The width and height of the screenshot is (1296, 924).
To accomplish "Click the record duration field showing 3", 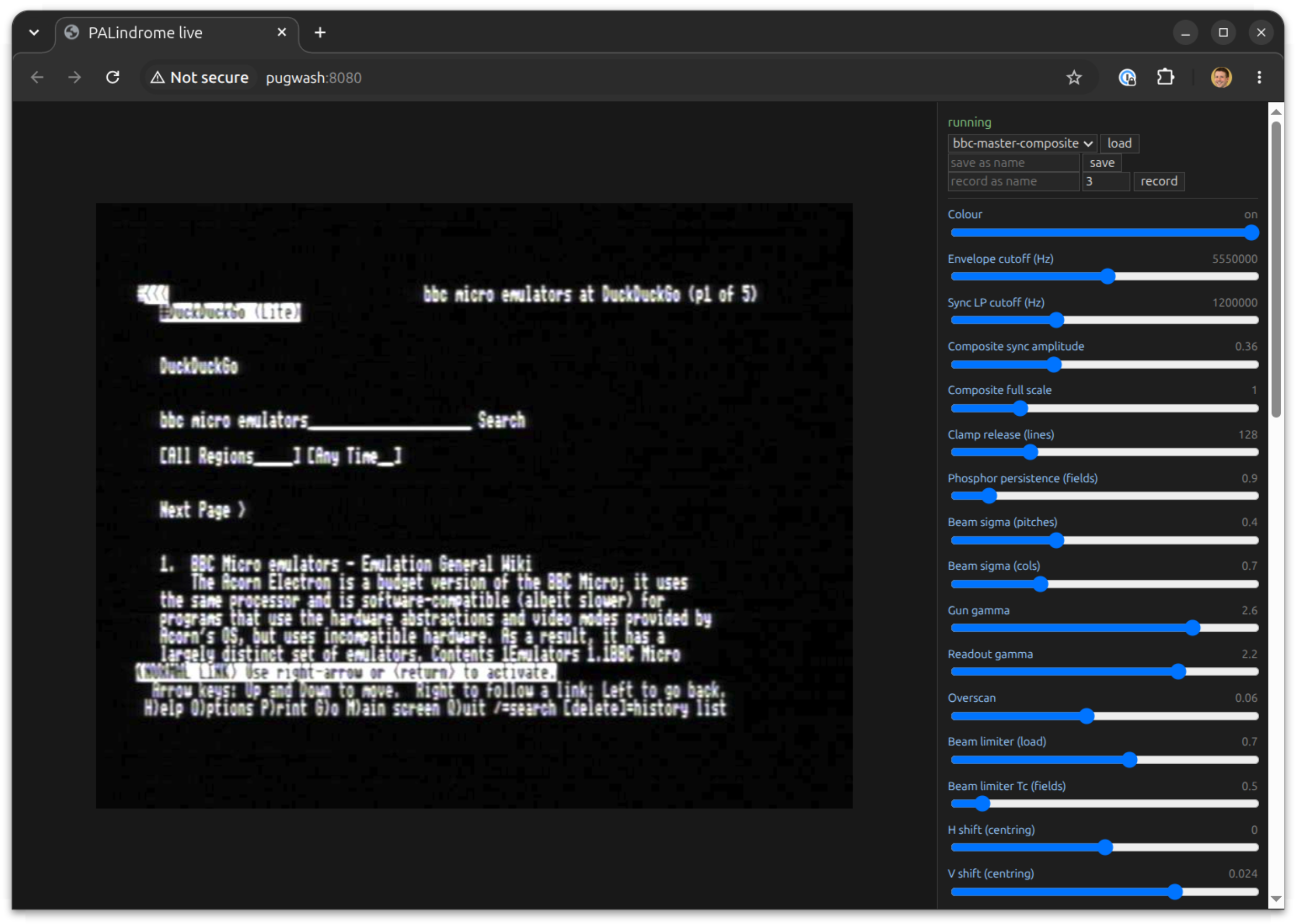I will (1105, 181).
